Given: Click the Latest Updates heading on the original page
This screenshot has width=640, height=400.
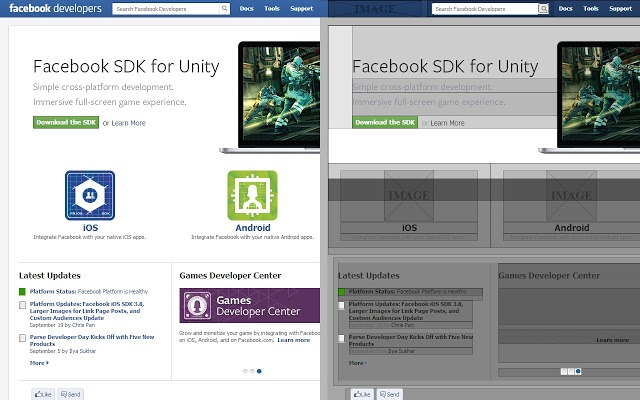Looking at the screenshot, I should (50, 276).
